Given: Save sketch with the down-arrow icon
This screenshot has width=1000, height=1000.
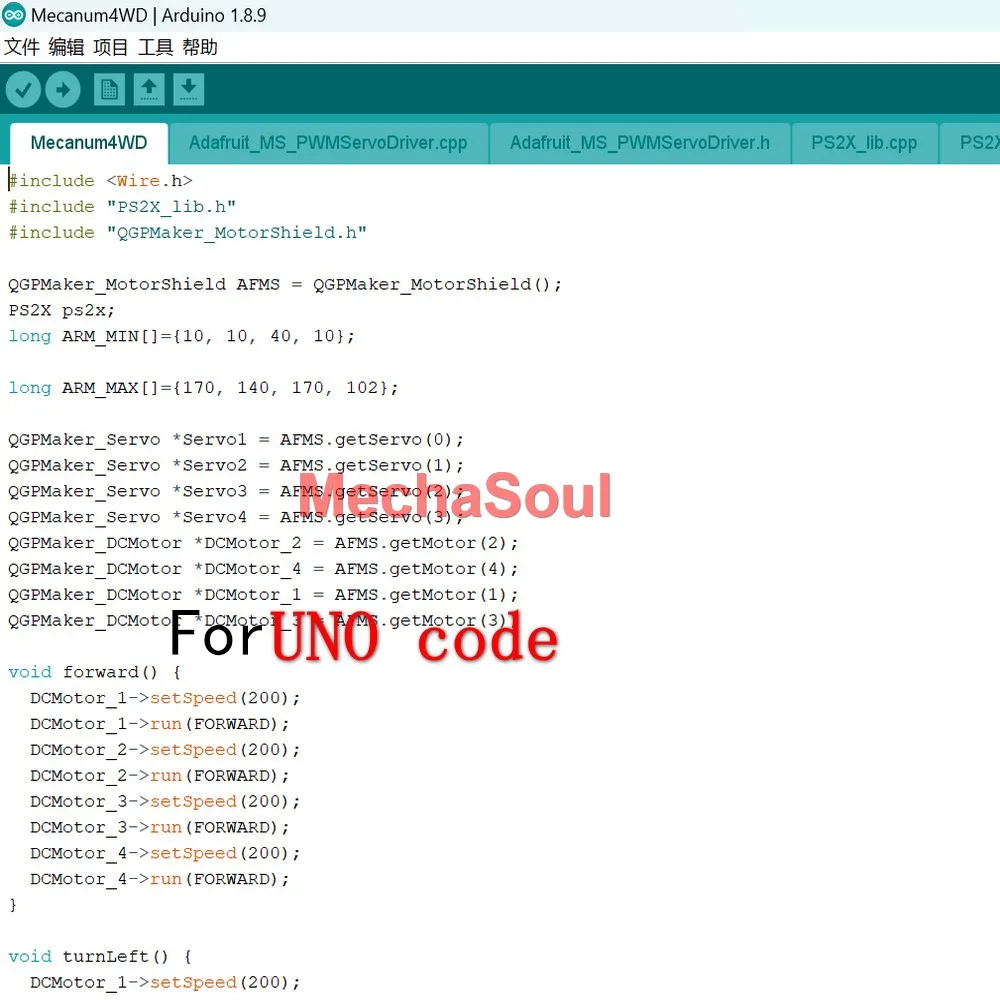Looking at the screenshot, I should tap(189, 89).
